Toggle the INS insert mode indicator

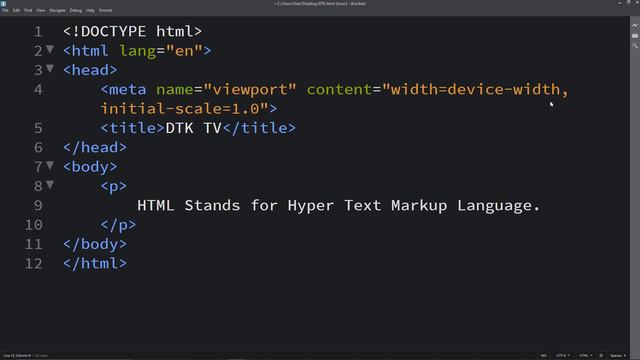click(x=543, y=356)
